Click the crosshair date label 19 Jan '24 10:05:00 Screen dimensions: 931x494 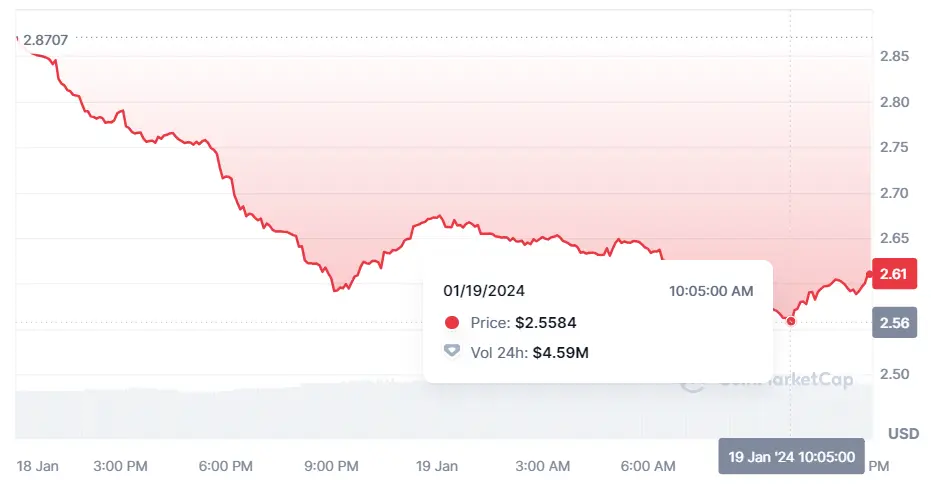tap(791, 457)
